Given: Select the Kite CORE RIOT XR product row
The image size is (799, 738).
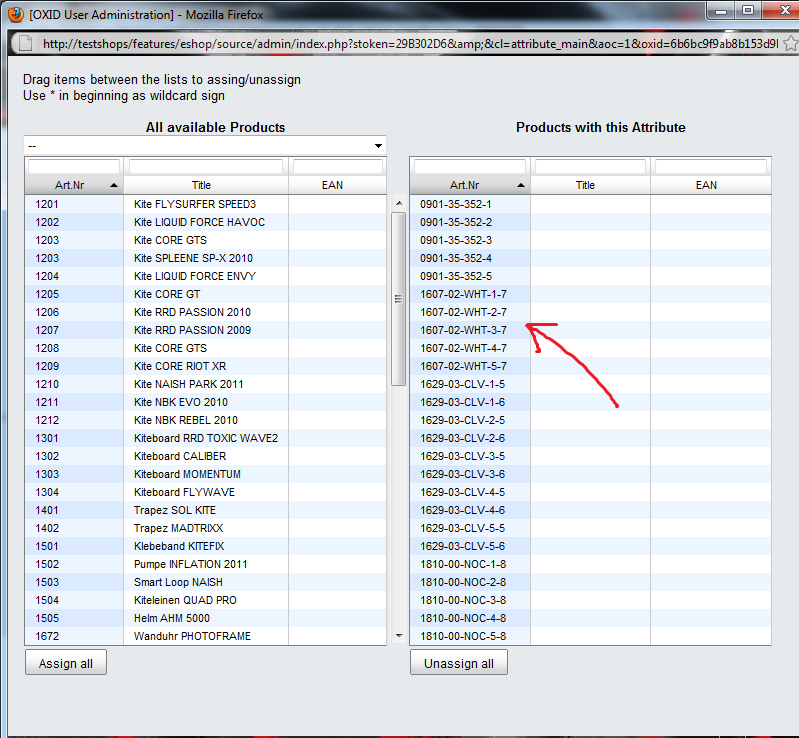Looking at the screenshot, I should click(x=180, y=366).
